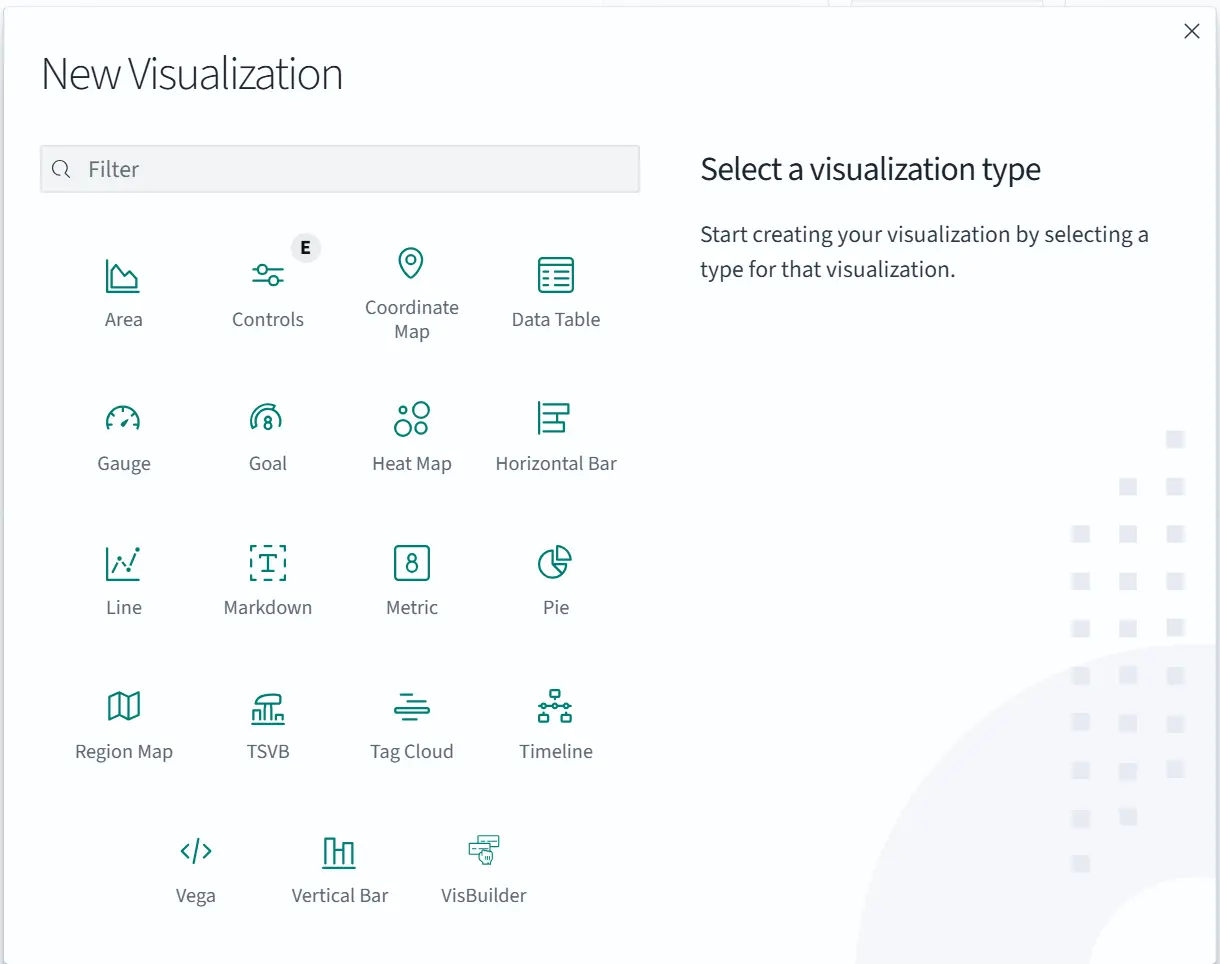Image resolution: width=1220 pixels, height=964 pixels.
Task: Click the Filter search field
Action: point(339,168)
